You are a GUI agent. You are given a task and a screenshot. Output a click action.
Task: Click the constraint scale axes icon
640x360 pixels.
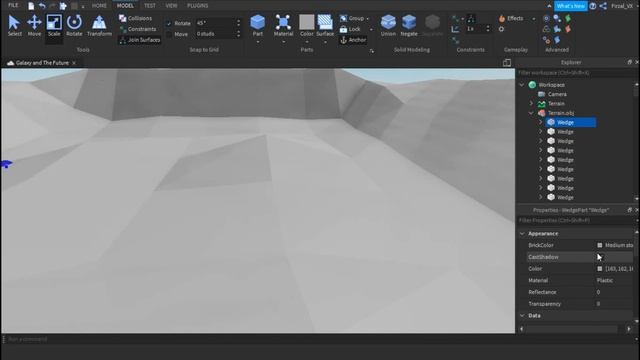pyautogui.click(x=455, y=29)
